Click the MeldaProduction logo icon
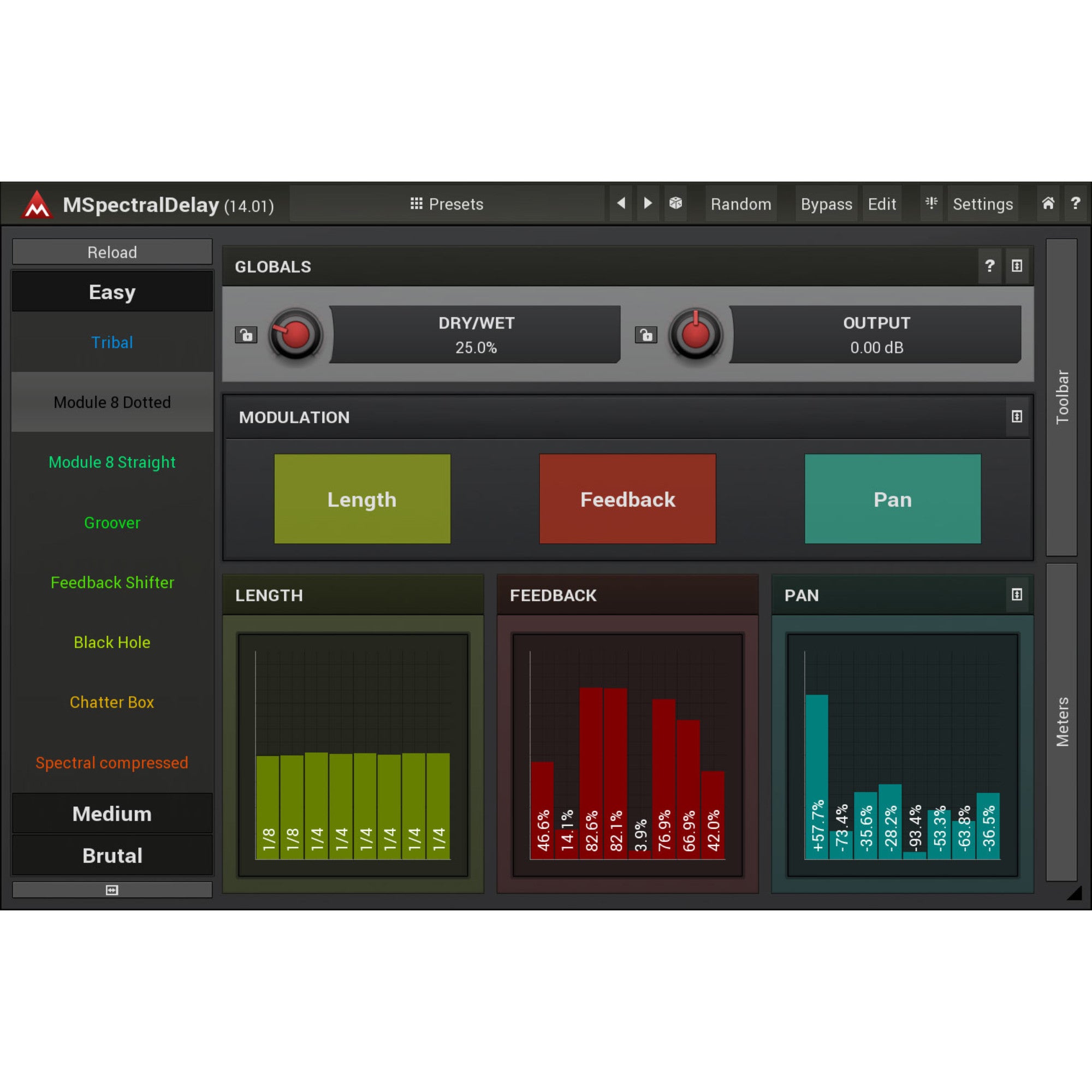Viewport: 1092px width, 1092px height. click(37, 204)
